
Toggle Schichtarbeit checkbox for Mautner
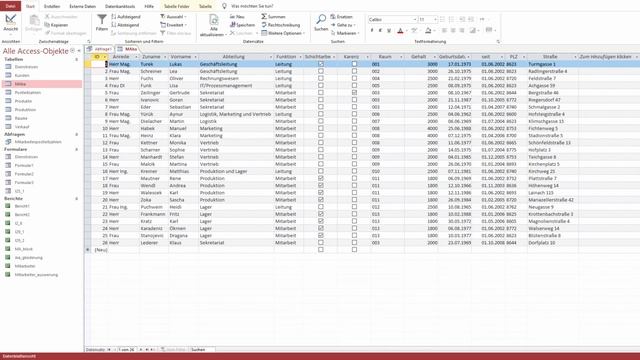[x=321, y=178]
